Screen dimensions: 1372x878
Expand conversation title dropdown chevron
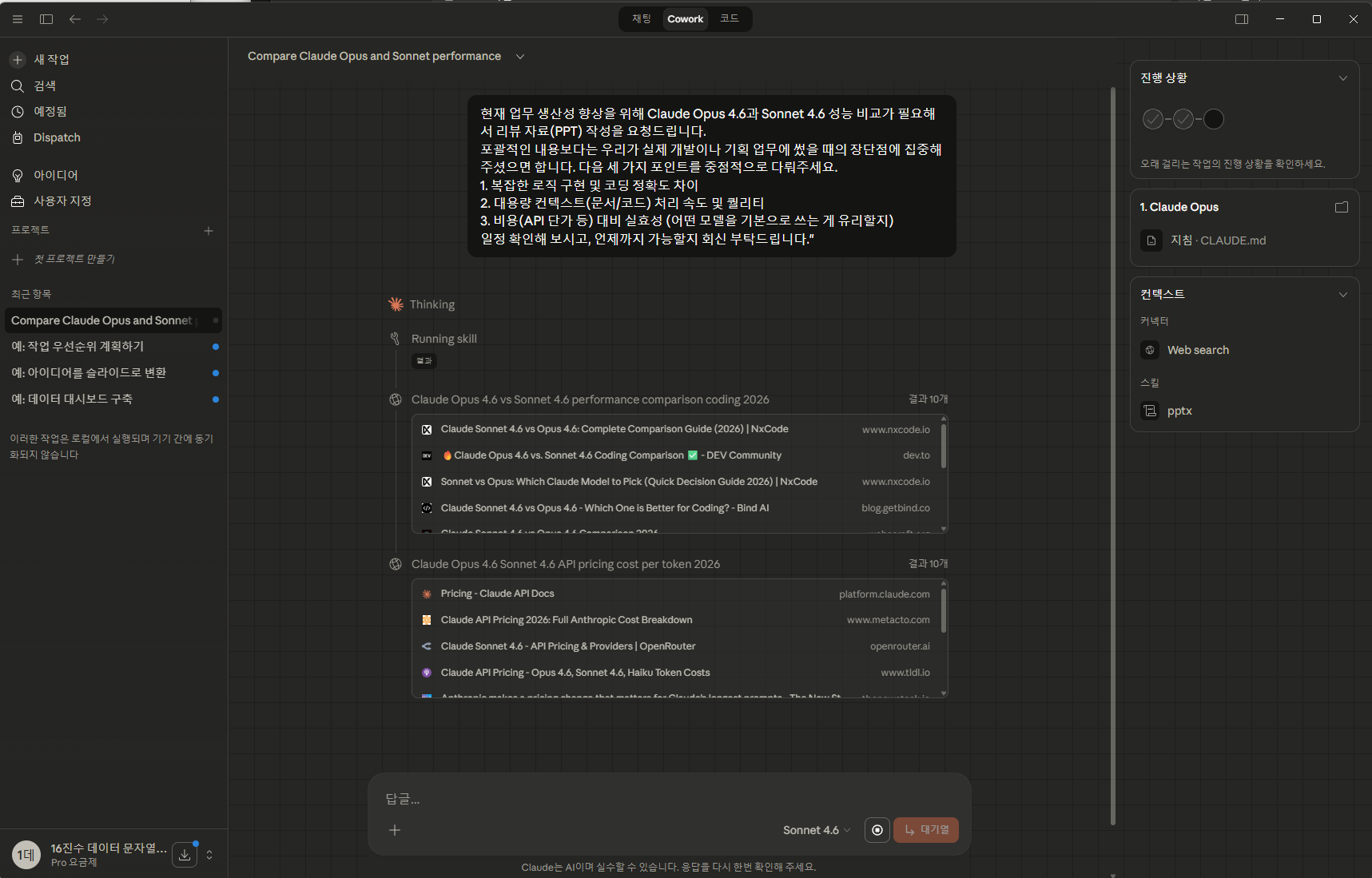[520, 57]
